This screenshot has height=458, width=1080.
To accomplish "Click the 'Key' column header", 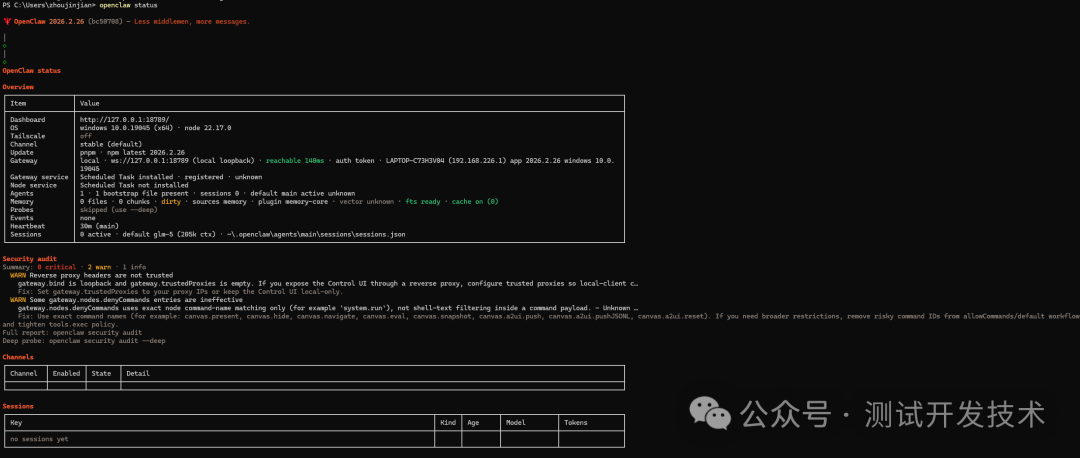I will pyautogui.click(x=16, y=422).
